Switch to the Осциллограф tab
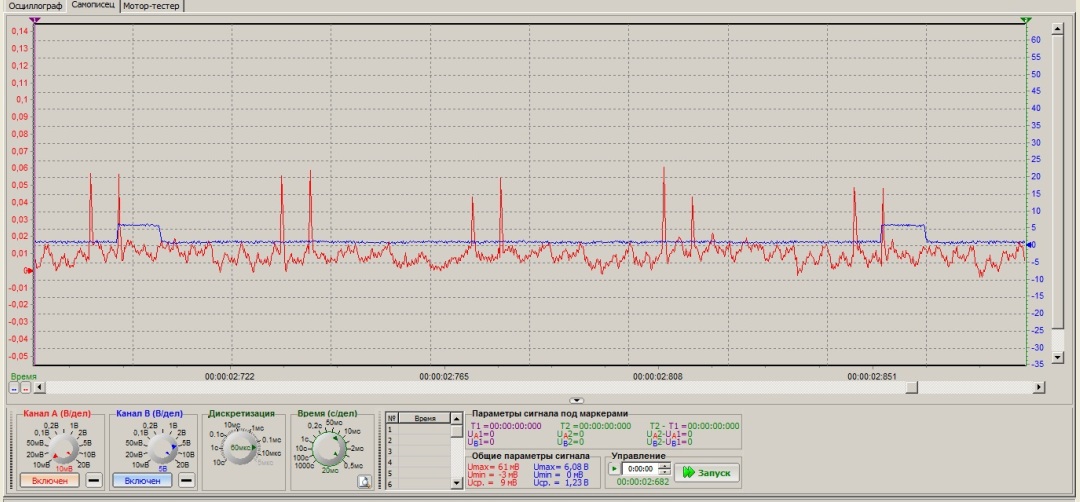The height and width of the screenshot is (502, 1080). click(34, 6)
